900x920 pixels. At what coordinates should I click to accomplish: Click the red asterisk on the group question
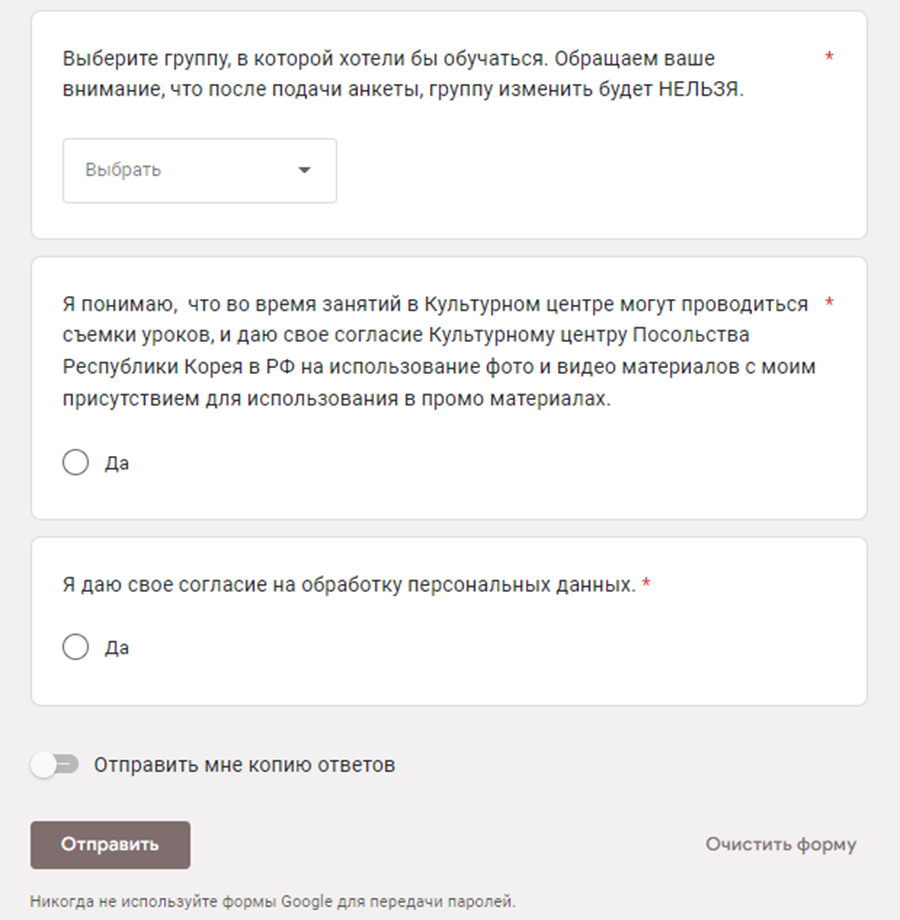click(x=829, y=58)
